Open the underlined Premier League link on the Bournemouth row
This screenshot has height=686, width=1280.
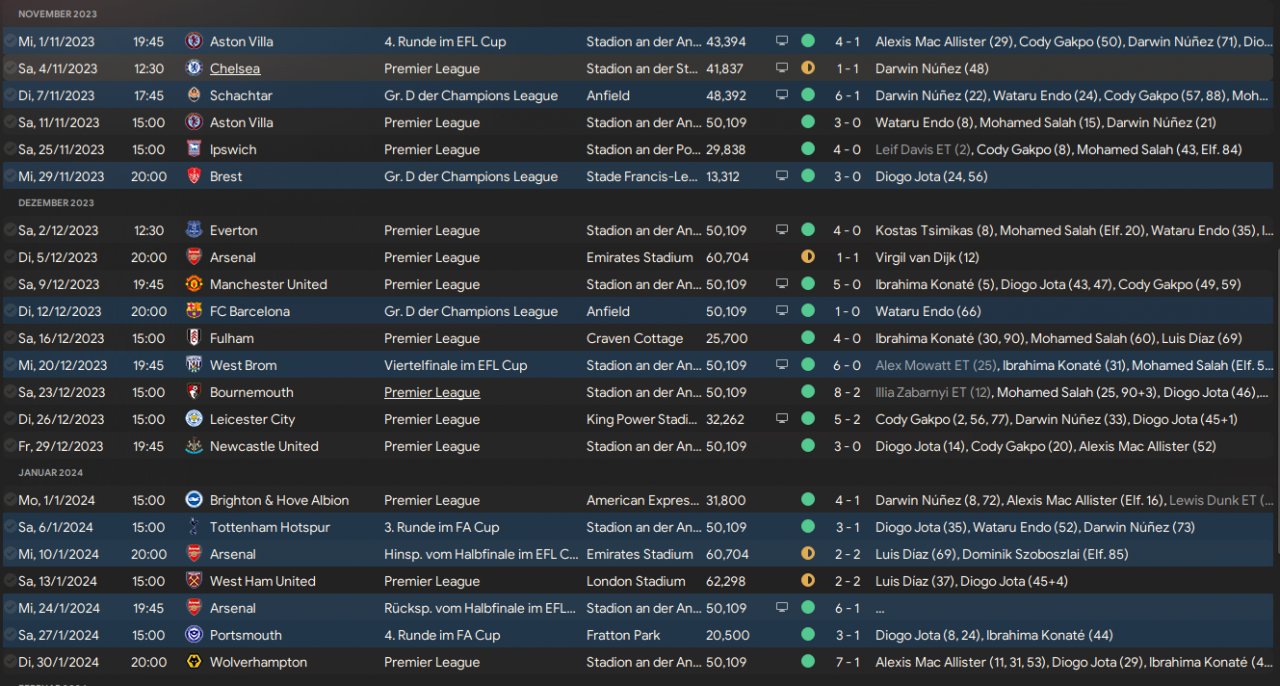click(432, 393)
